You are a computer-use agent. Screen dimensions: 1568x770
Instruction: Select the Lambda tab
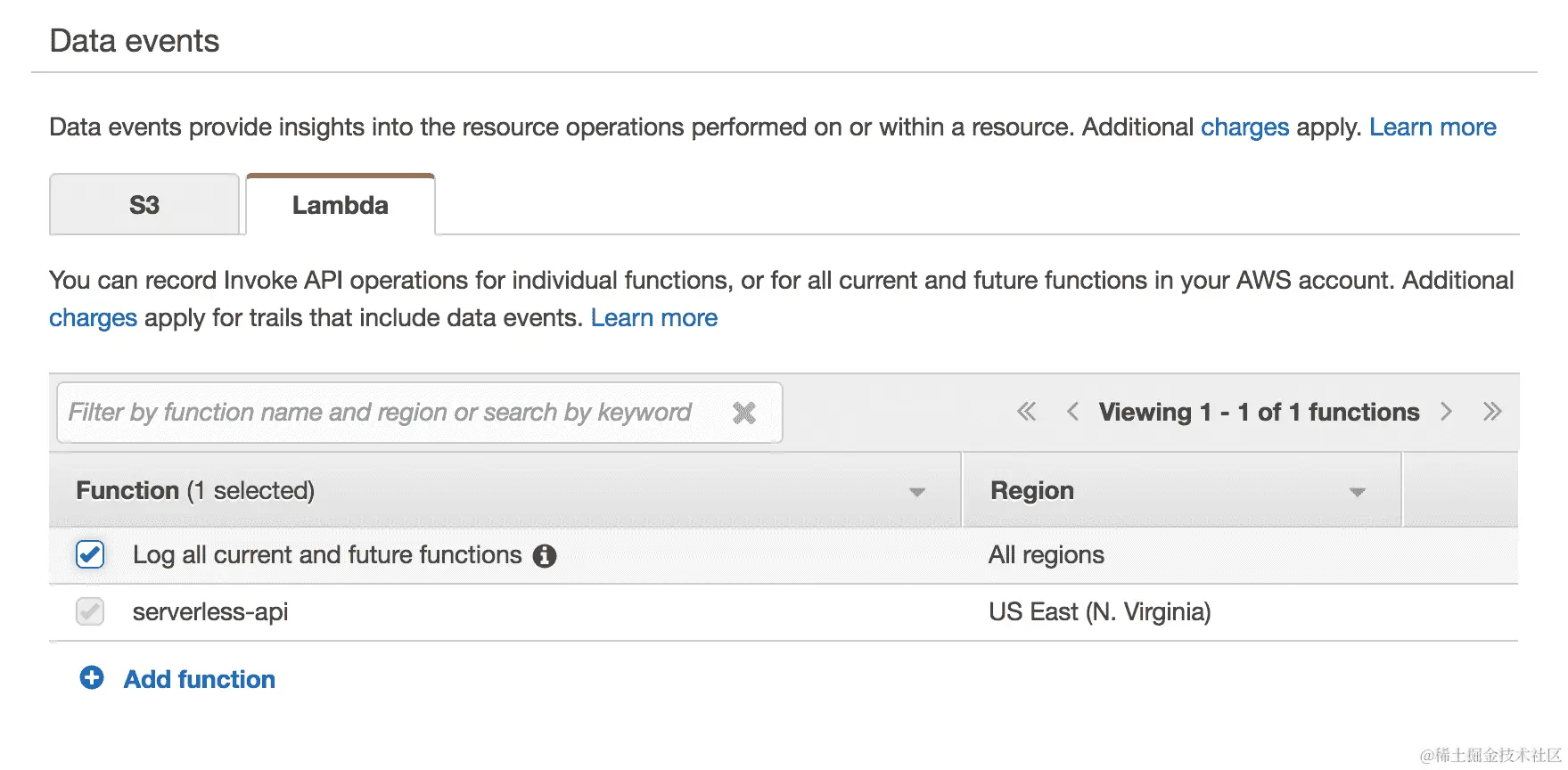pyautogui.click(x=341, y=205)
